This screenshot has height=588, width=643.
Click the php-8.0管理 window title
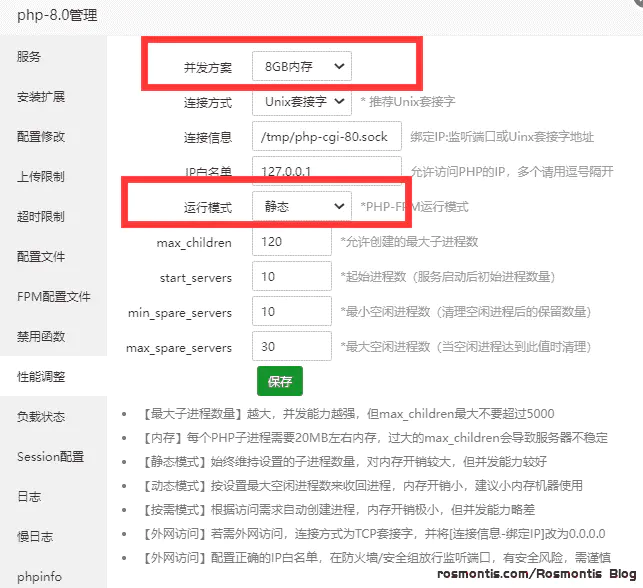point(57,15)
